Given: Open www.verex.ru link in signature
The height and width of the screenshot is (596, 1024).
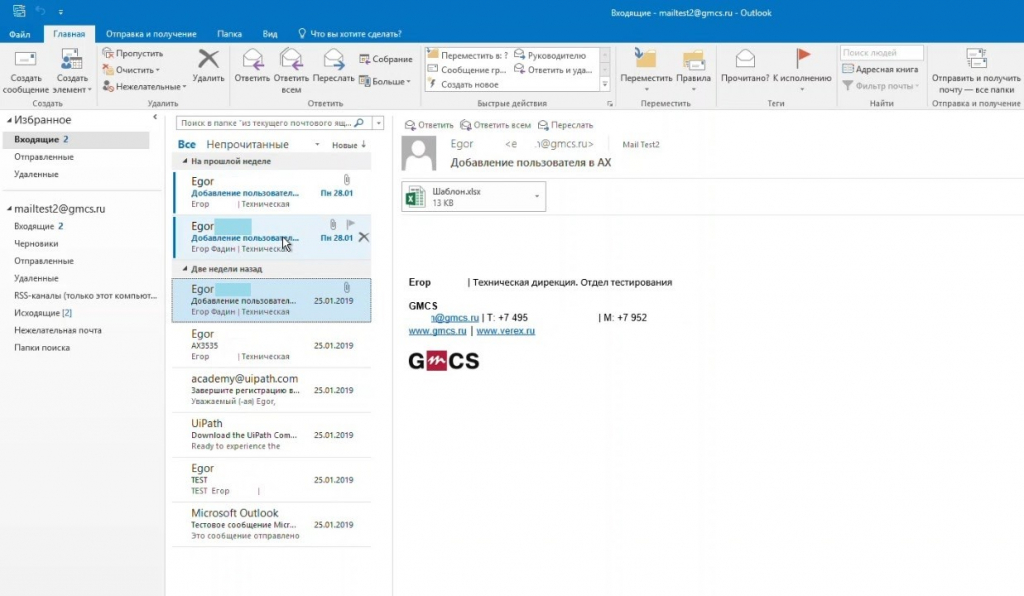Looking at the screenshot, I should pos(505,331).
